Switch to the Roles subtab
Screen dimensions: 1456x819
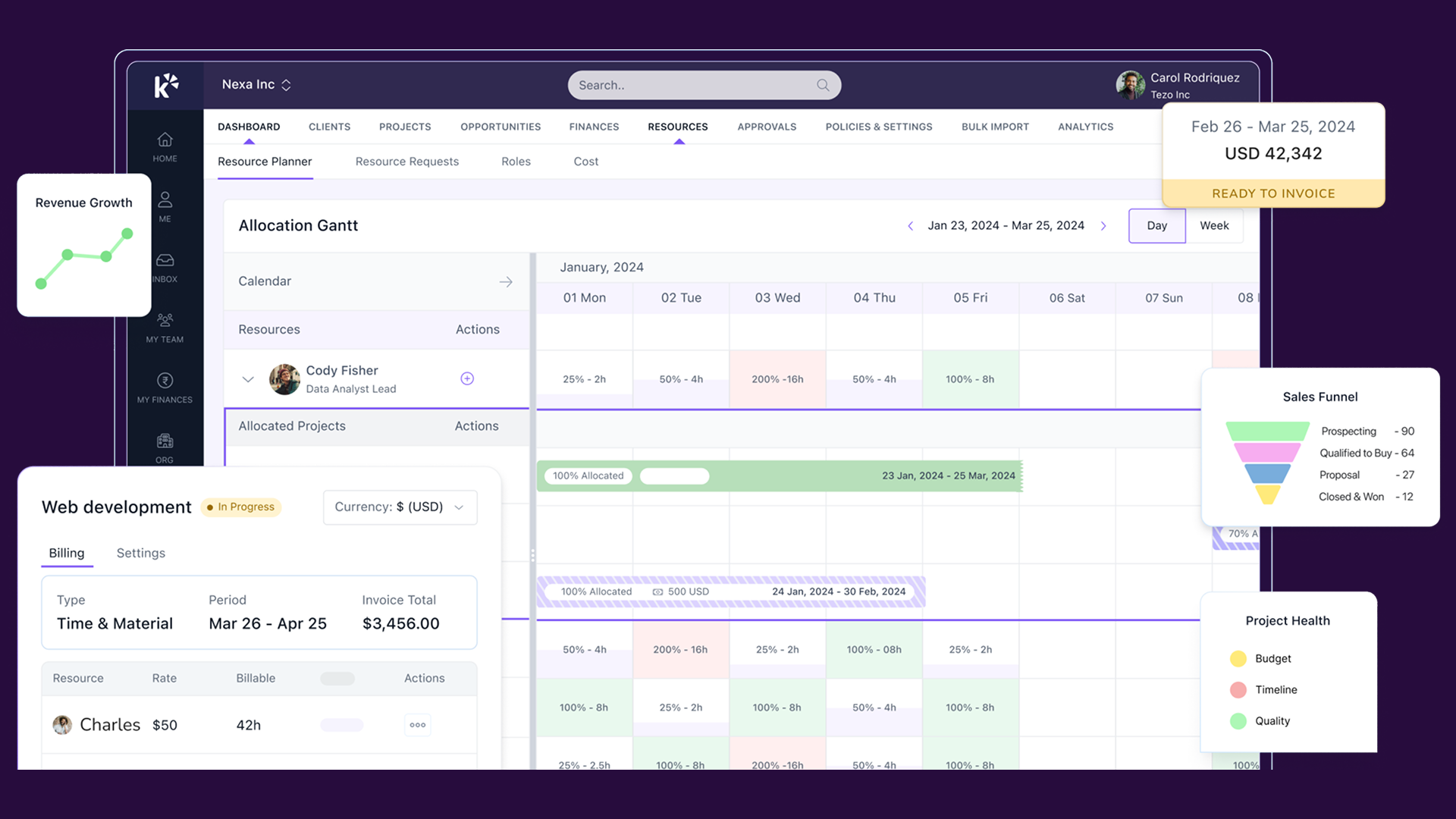click(516, 162)
